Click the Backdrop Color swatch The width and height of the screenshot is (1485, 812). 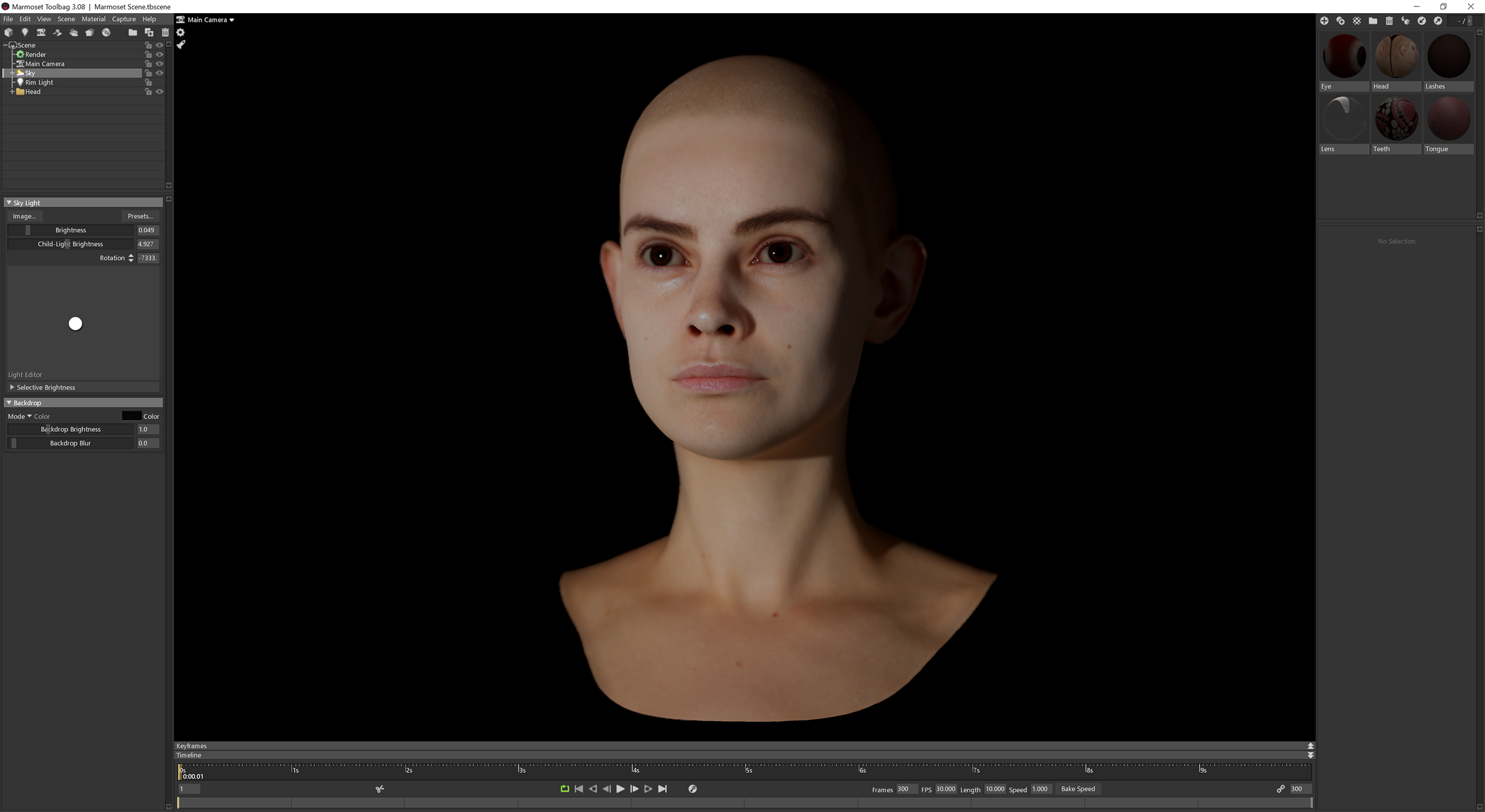coord(131,416)
